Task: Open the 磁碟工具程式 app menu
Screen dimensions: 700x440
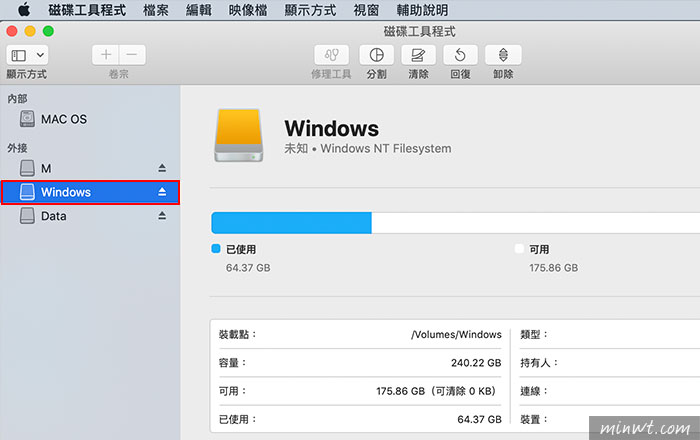Action: pos(87,10)
